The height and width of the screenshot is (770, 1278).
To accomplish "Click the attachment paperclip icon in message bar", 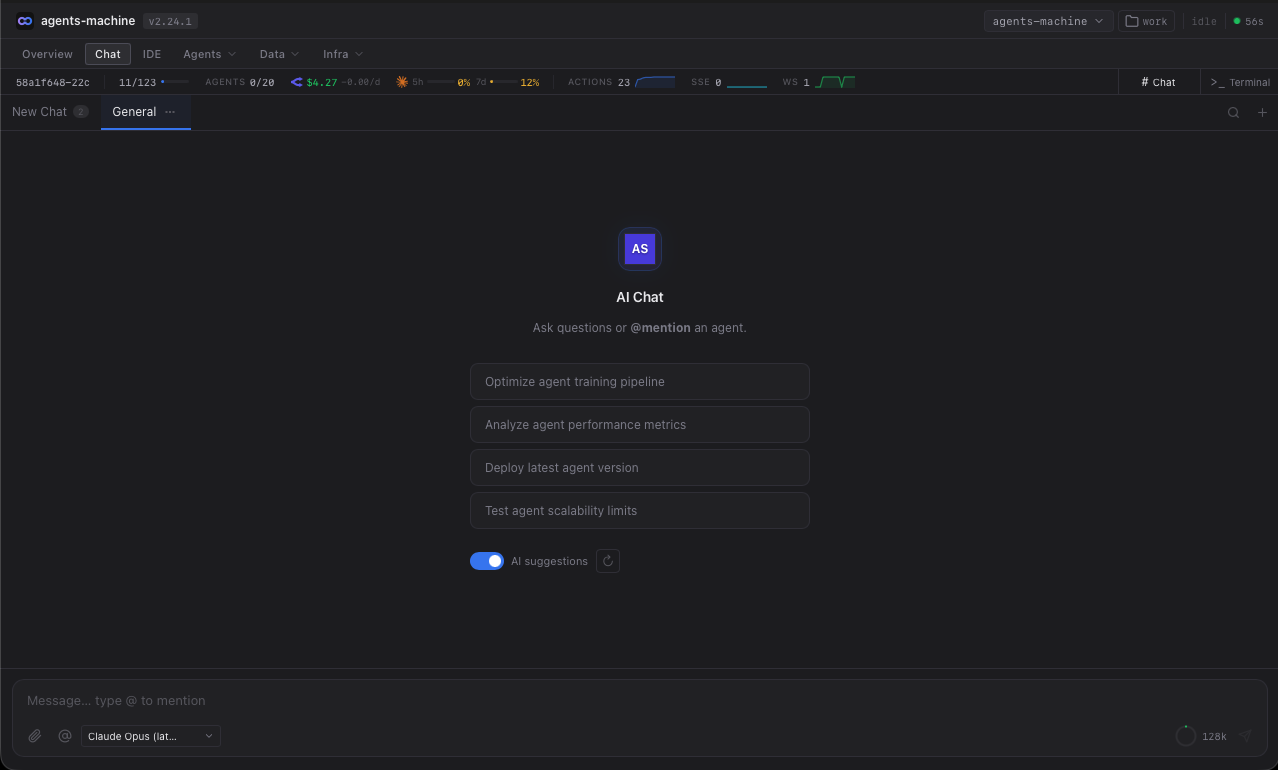I will tap(34, 735).
